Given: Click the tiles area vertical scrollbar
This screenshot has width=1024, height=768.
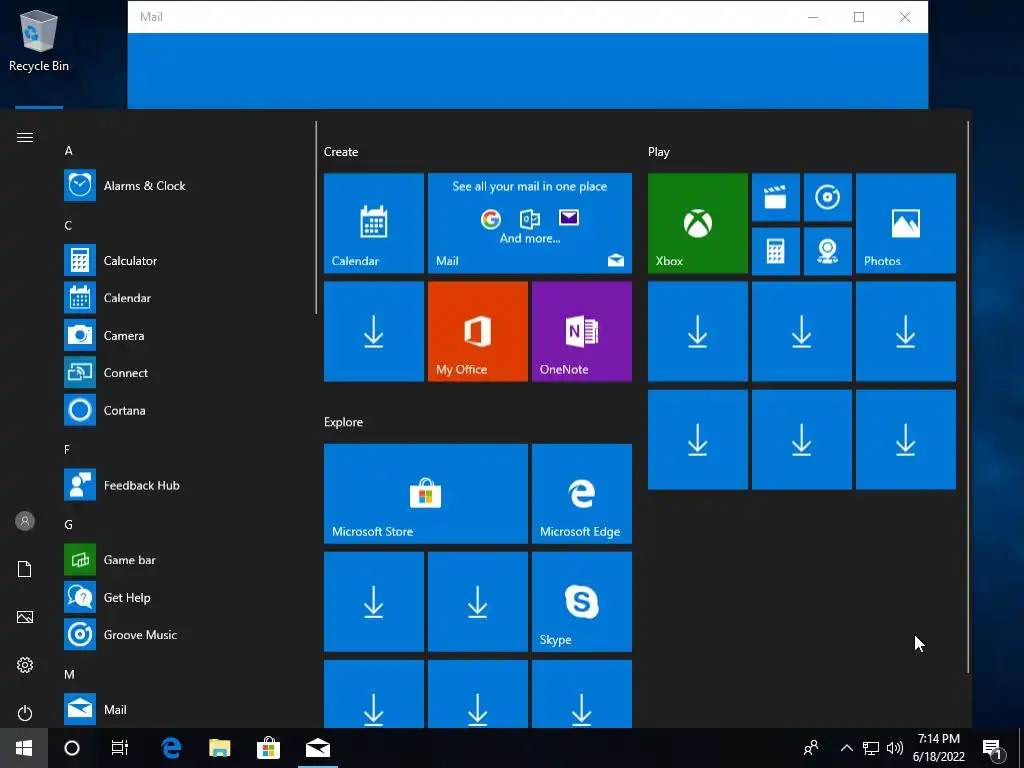Looking at the screenshot, I should click(968, 396).
